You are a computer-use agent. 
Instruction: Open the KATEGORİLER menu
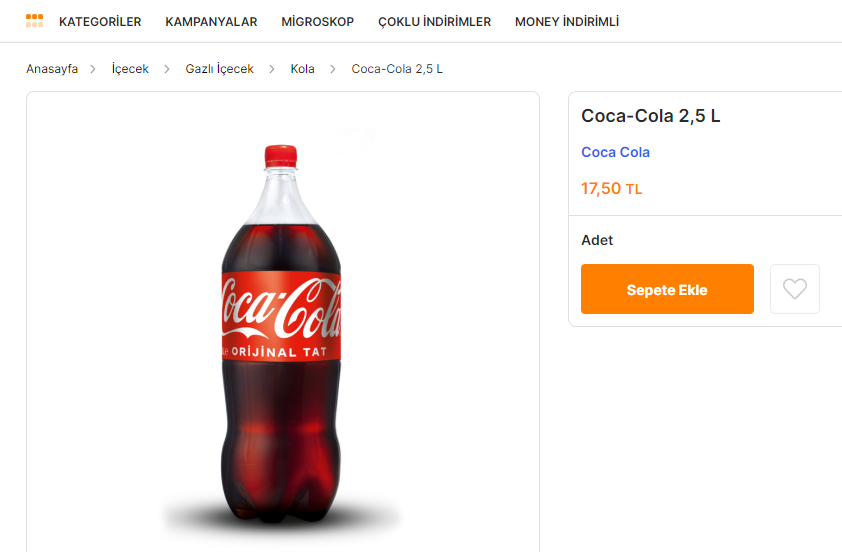tap(100, 21)
